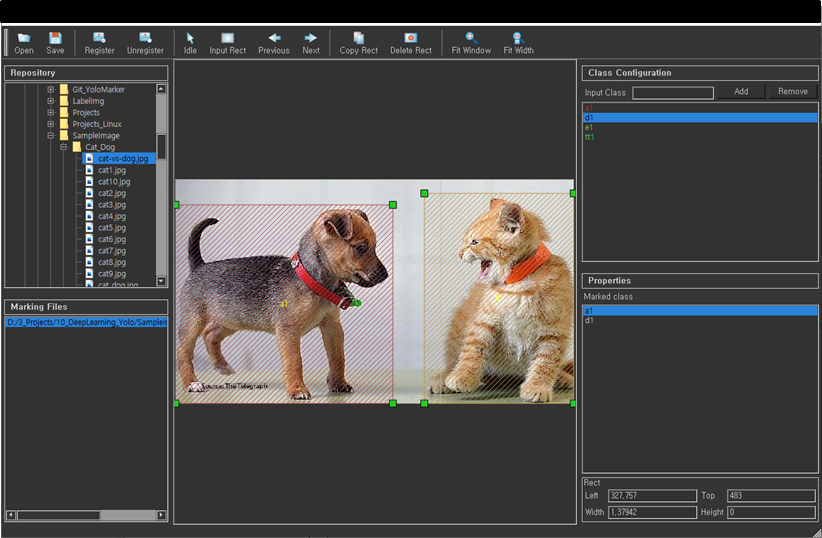The height and width of the screenshot is (538, 822).
Task: Select marked class d1 in Properties
Action: pos(700,320)
